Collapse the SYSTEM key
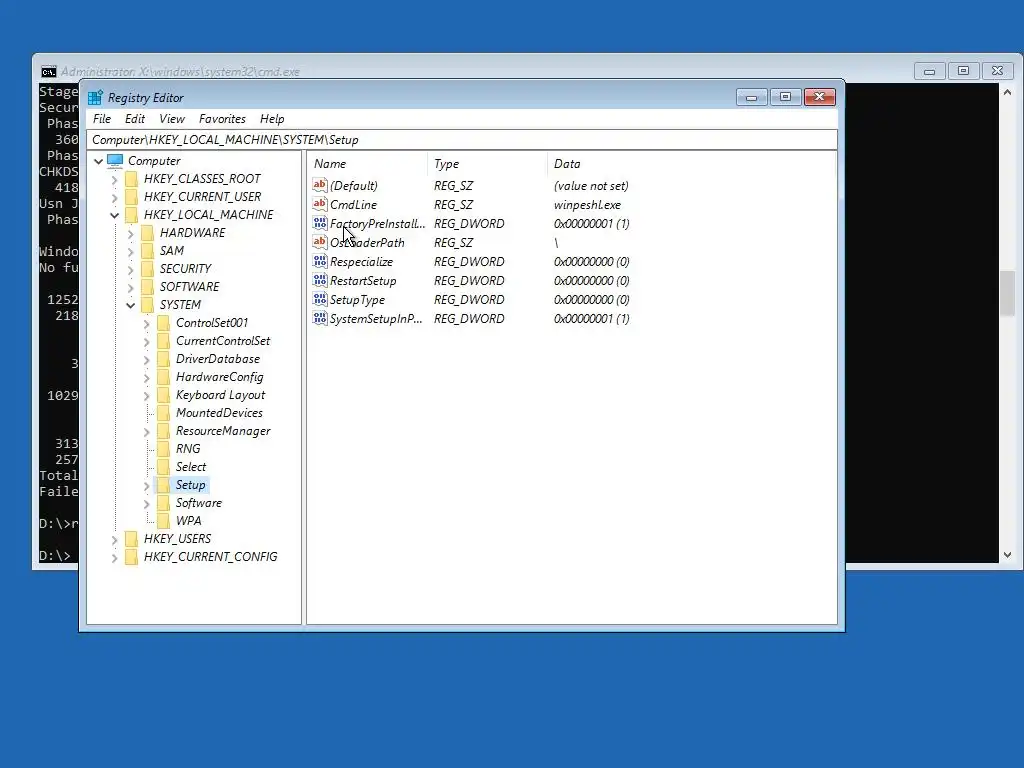 (131, 305)
